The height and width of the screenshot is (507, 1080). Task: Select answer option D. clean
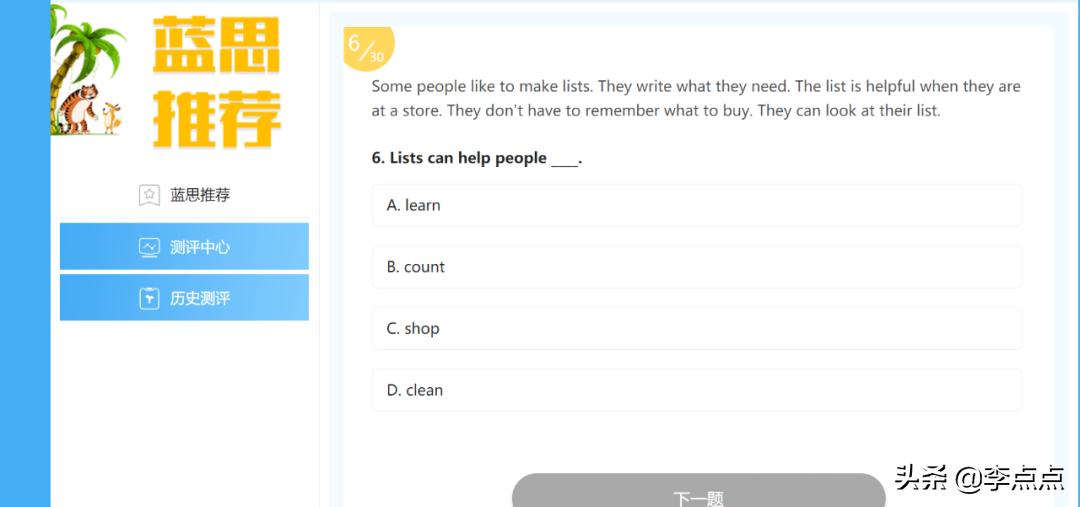696,390
